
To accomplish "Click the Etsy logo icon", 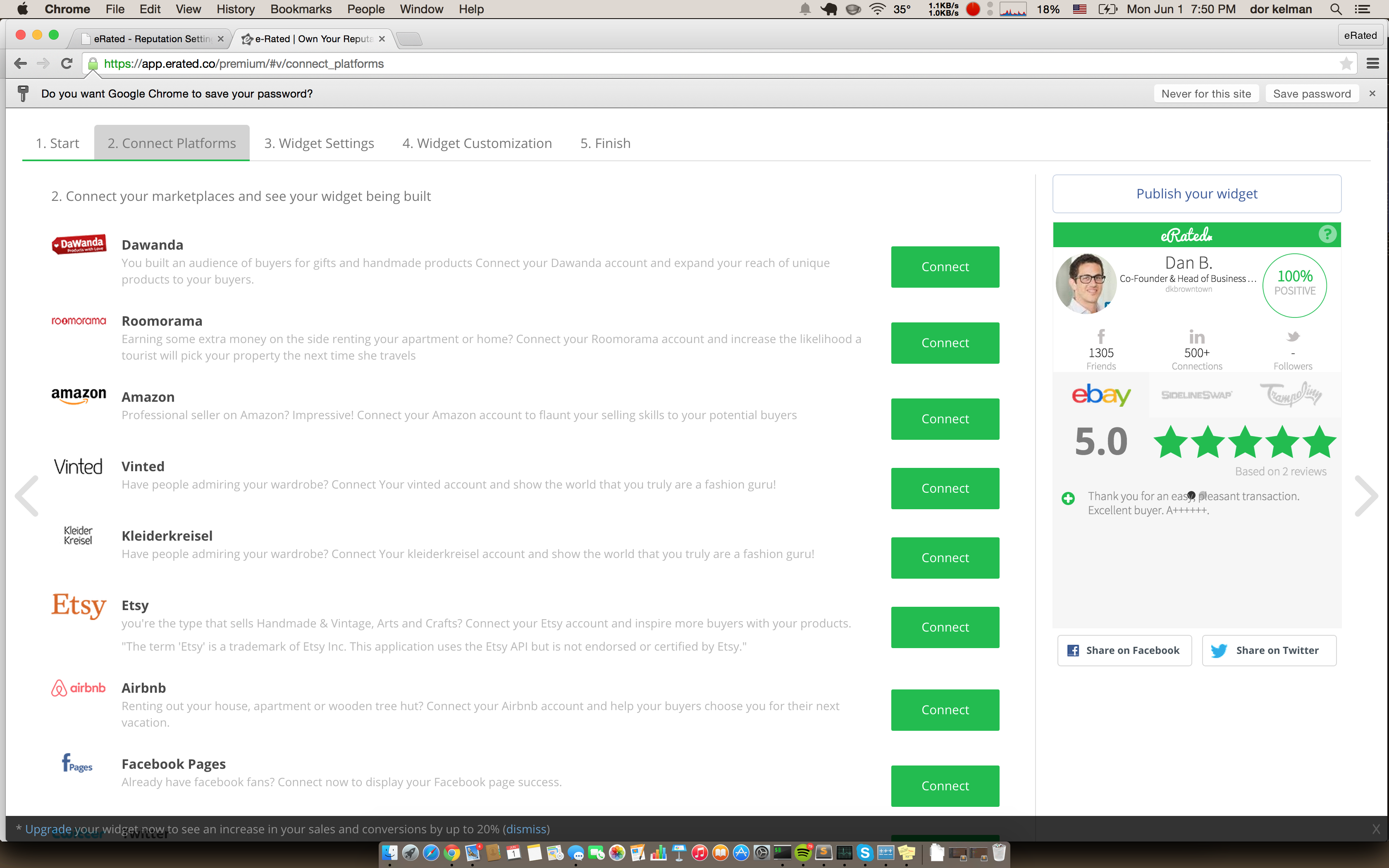I will click(x=79, y=606).
